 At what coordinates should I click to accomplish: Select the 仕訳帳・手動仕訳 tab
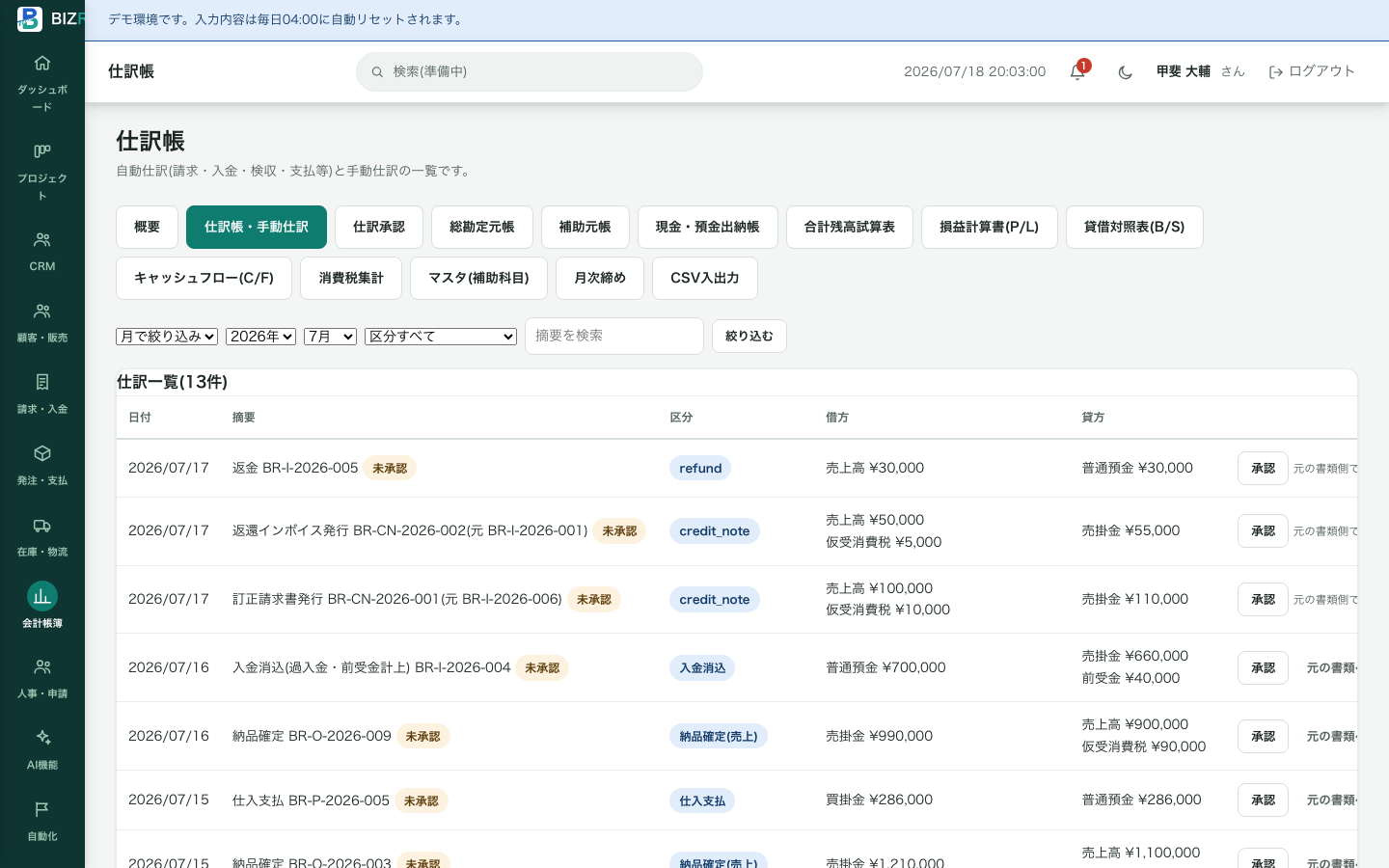[257, 227]
